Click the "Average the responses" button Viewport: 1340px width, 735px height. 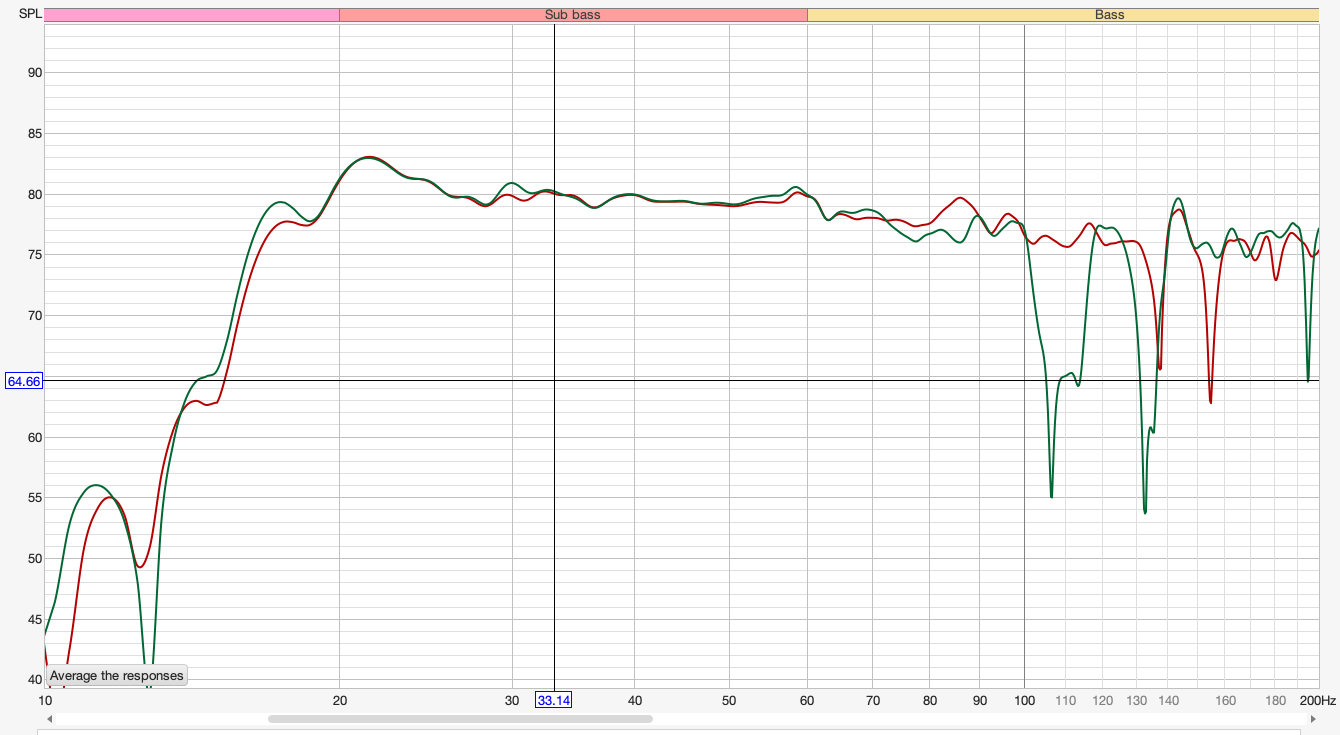(x=117, y=675)
